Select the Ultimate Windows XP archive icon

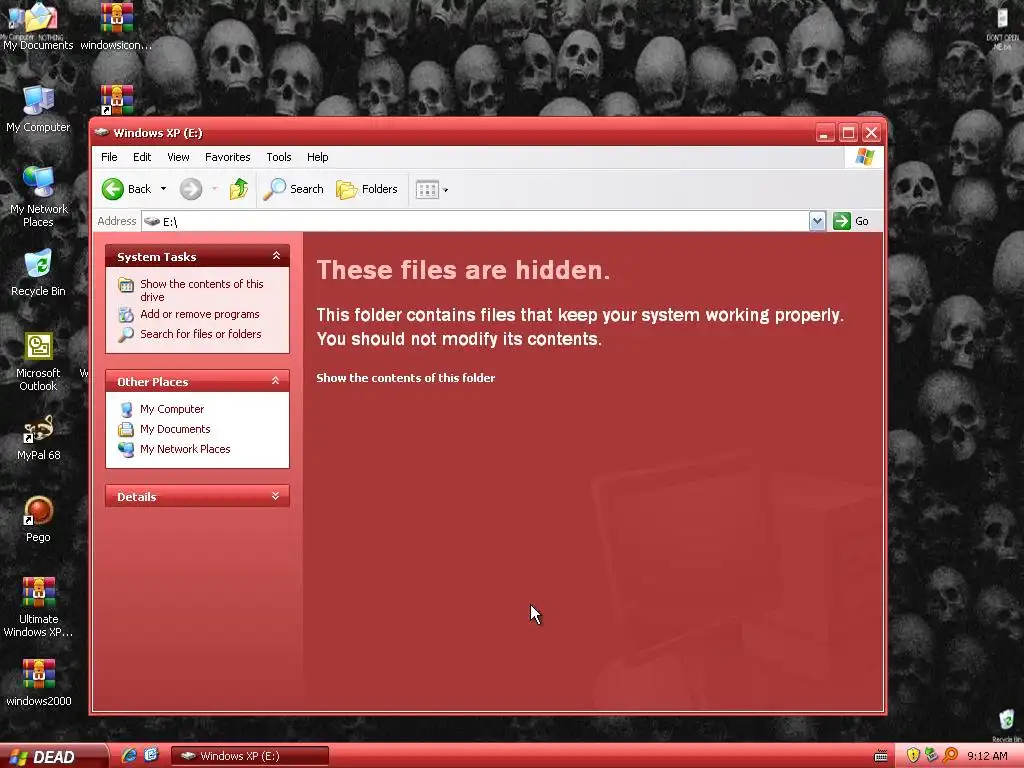click(x=38, y=607)
